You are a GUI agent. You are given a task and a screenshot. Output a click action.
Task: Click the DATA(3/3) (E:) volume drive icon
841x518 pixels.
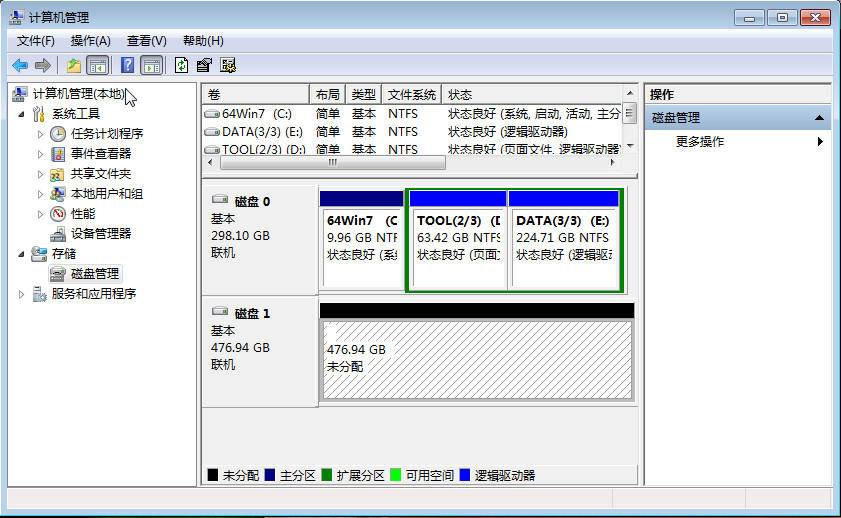(x=212, y=132)
